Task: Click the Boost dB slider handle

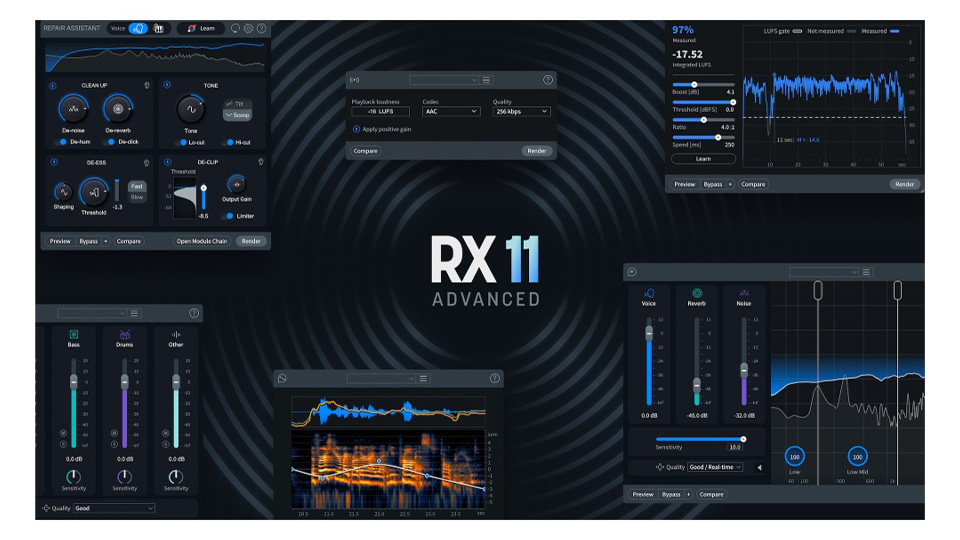Action: (694, 85)
